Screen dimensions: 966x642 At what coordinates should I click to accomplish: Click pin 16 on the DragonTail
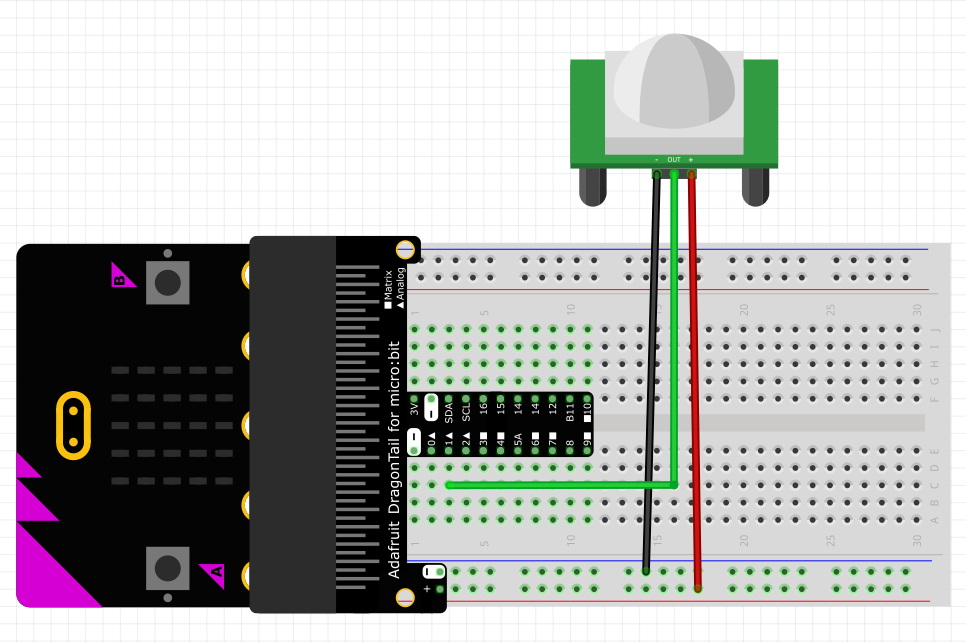[x=484, y=405]
